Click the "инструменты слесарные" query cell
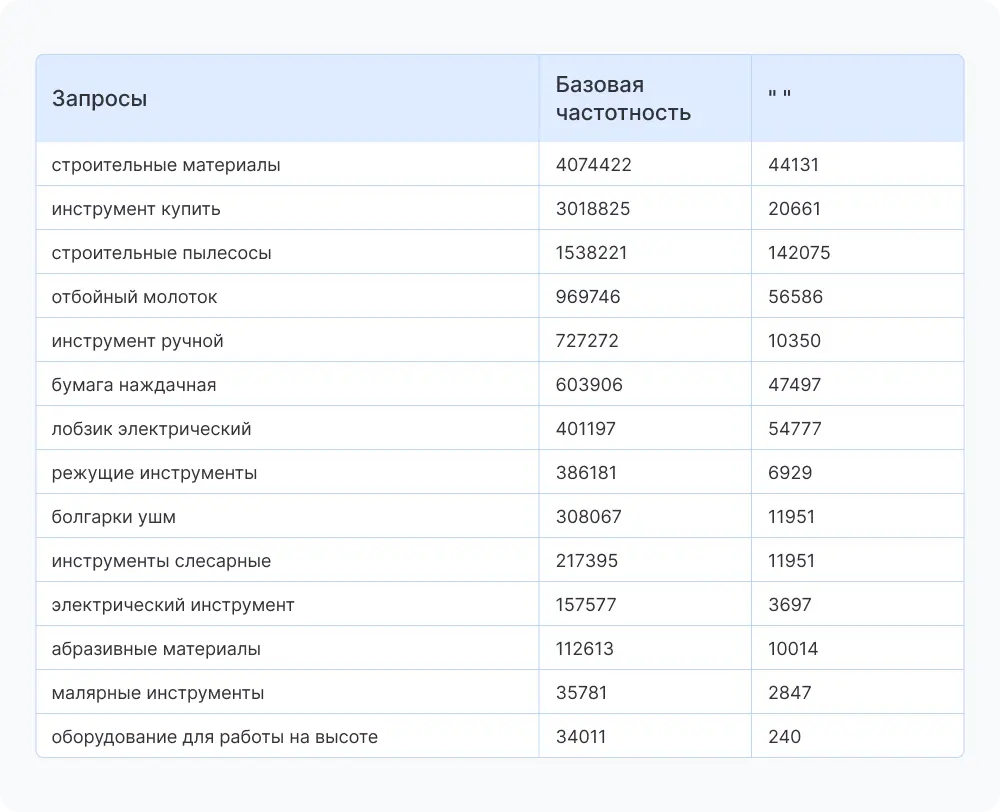 click(x=161, y=561)
